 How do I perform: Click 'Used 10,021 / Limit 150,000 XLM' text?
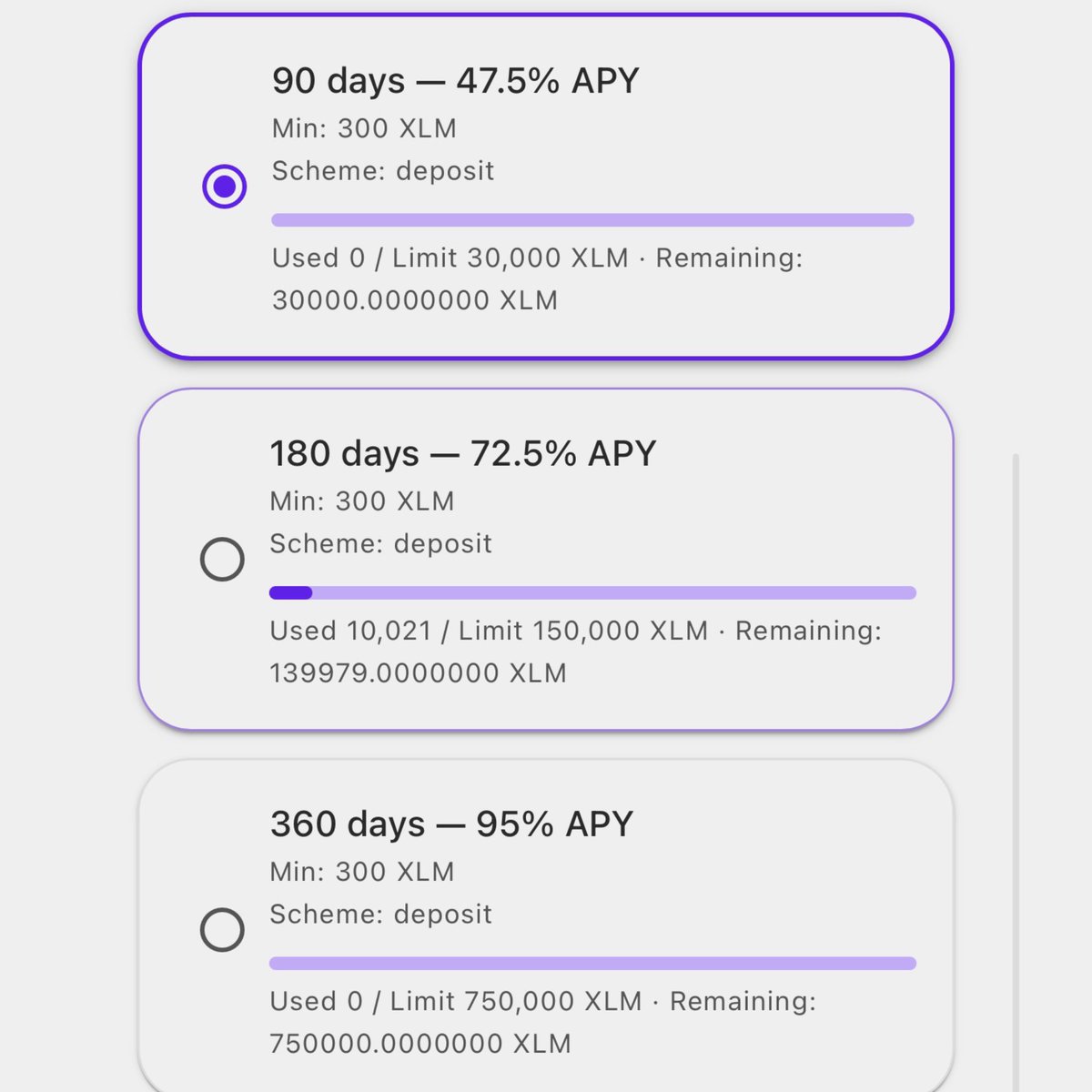tap(489, 631)
